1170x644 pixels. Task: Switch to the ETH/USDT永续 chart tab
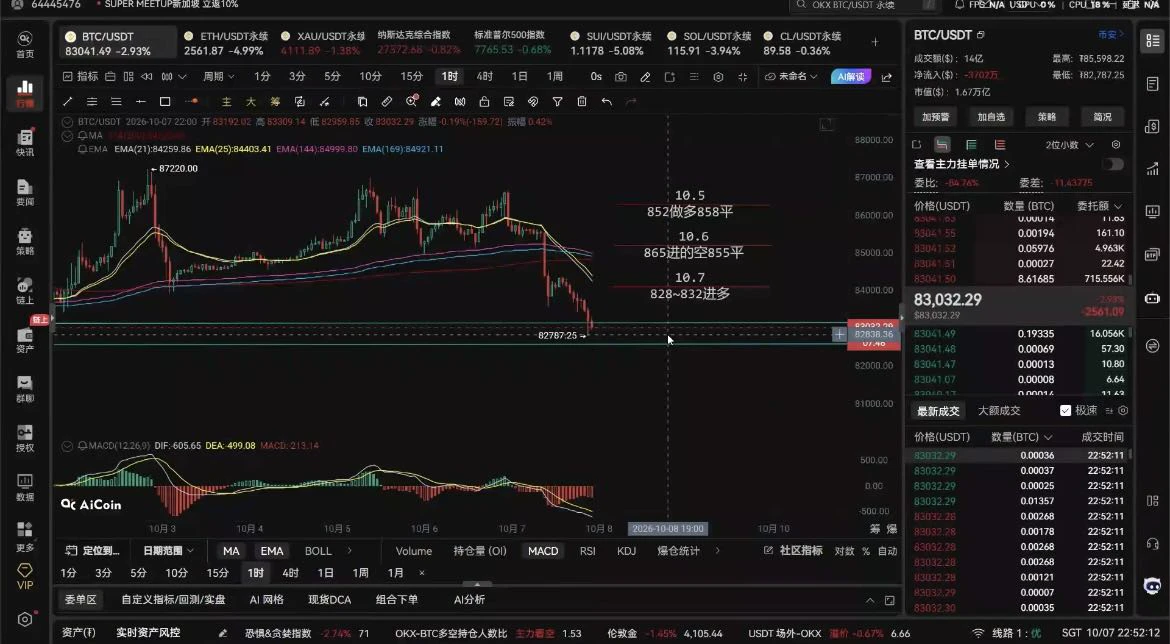pos(225,43)
